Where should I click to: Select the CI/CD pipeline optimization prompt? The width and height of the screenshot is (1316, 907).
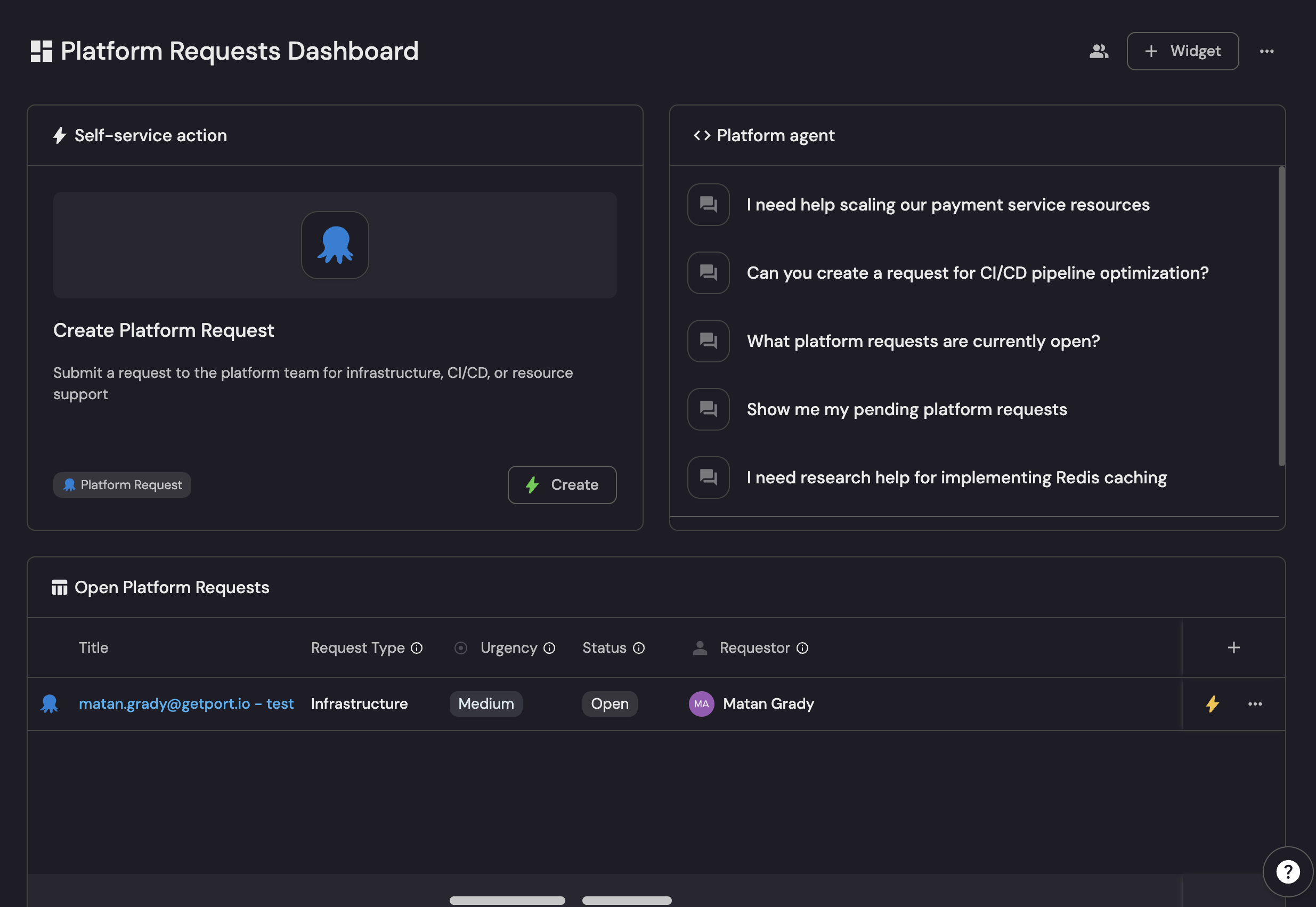coord(977,273)
